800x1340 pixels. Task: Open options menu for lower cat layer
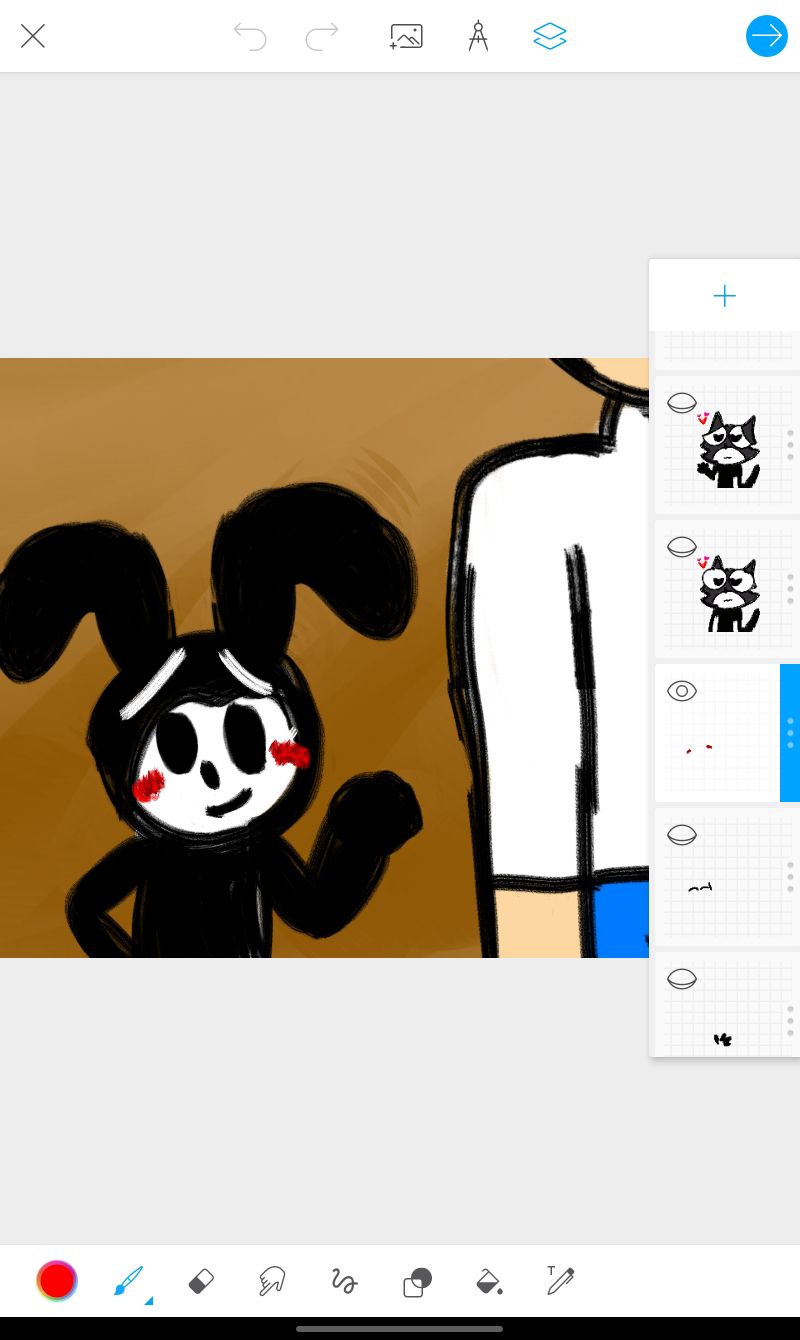pyautogui.click(x=790, y=589)
